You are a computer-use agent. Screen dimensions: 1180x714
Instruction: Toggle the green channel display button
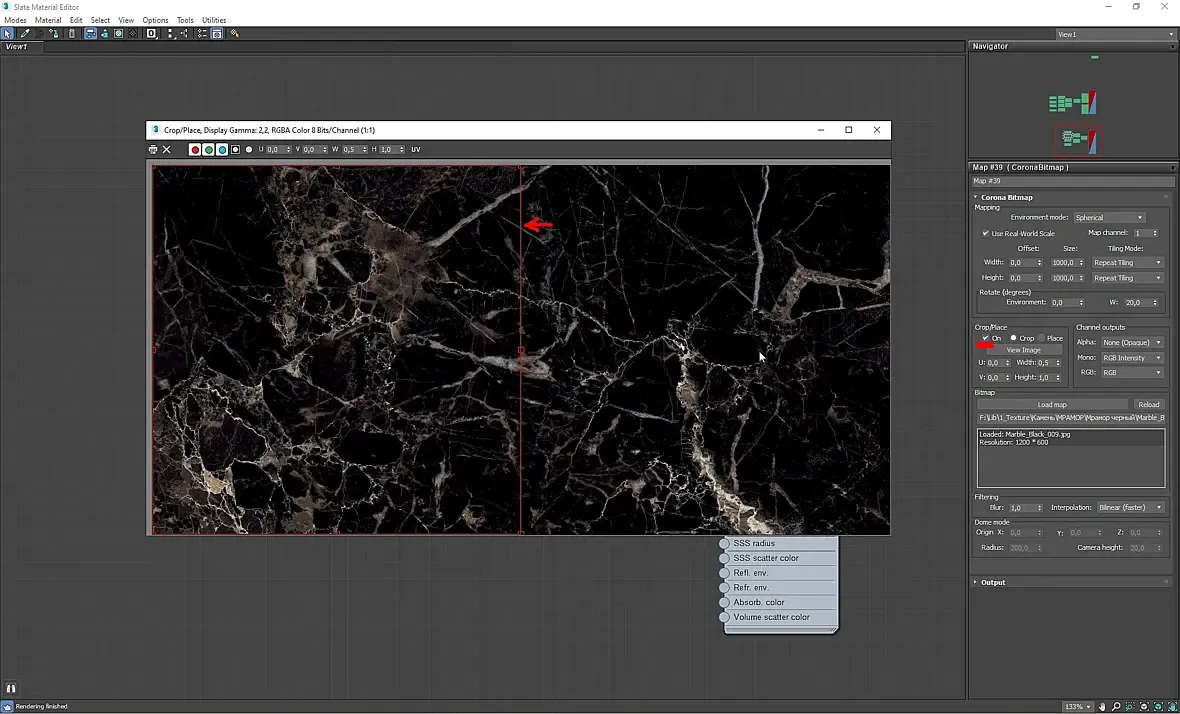click(209, 149)
